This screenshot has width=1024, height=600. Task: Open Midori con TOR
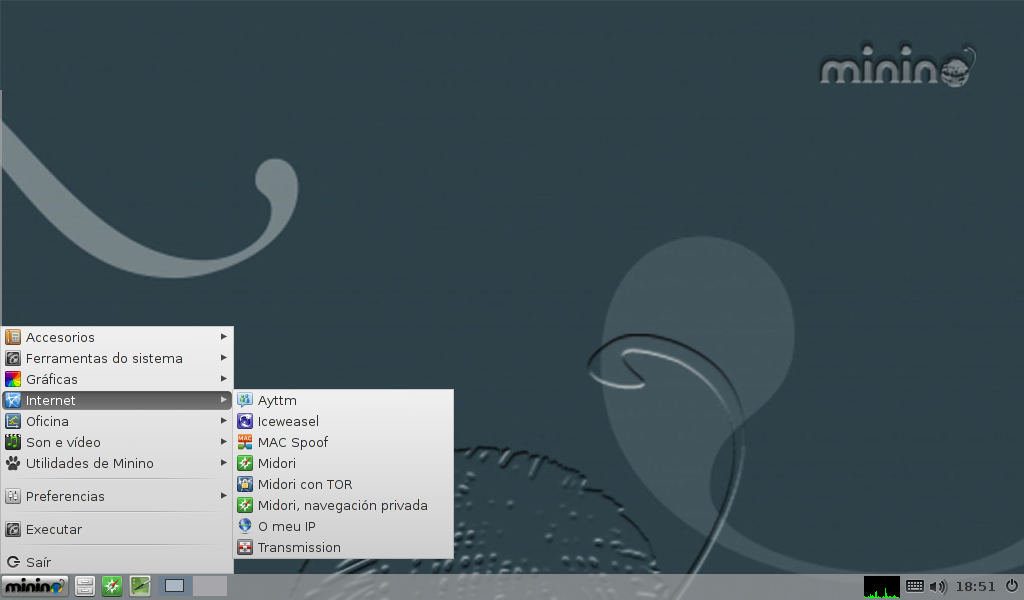point(344,484)
